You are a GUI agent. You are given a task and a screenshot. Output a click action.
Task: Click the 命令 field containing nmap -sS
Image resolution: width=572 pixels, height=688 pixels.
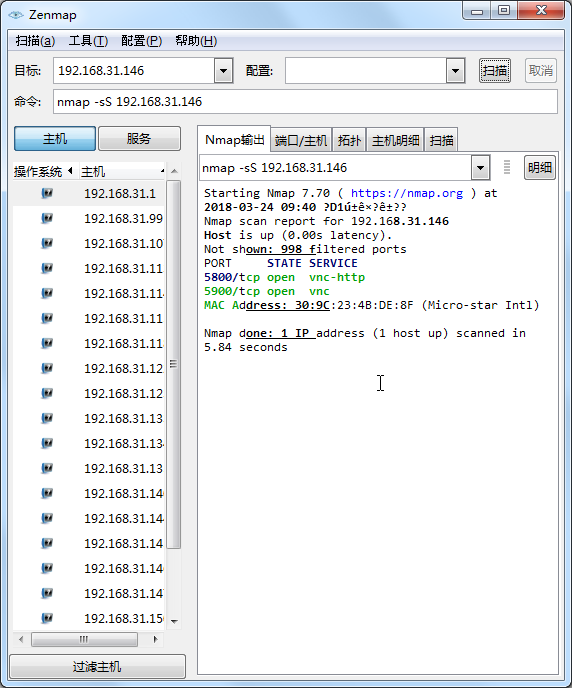305,102
